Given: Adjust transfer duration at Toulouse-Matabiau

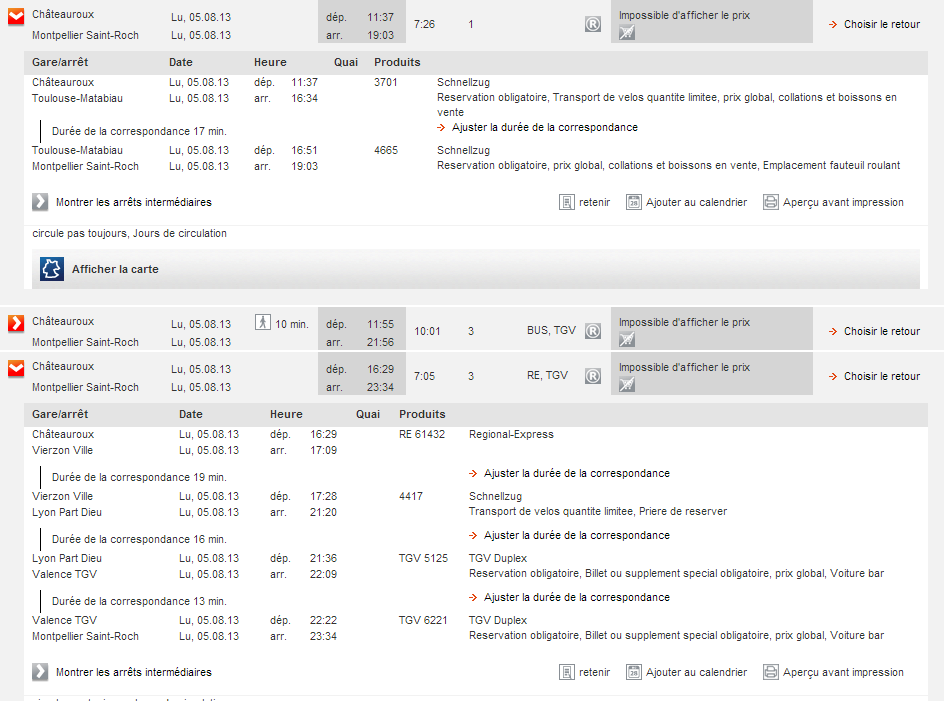Looking at the screenshot, I should (544, 127).
